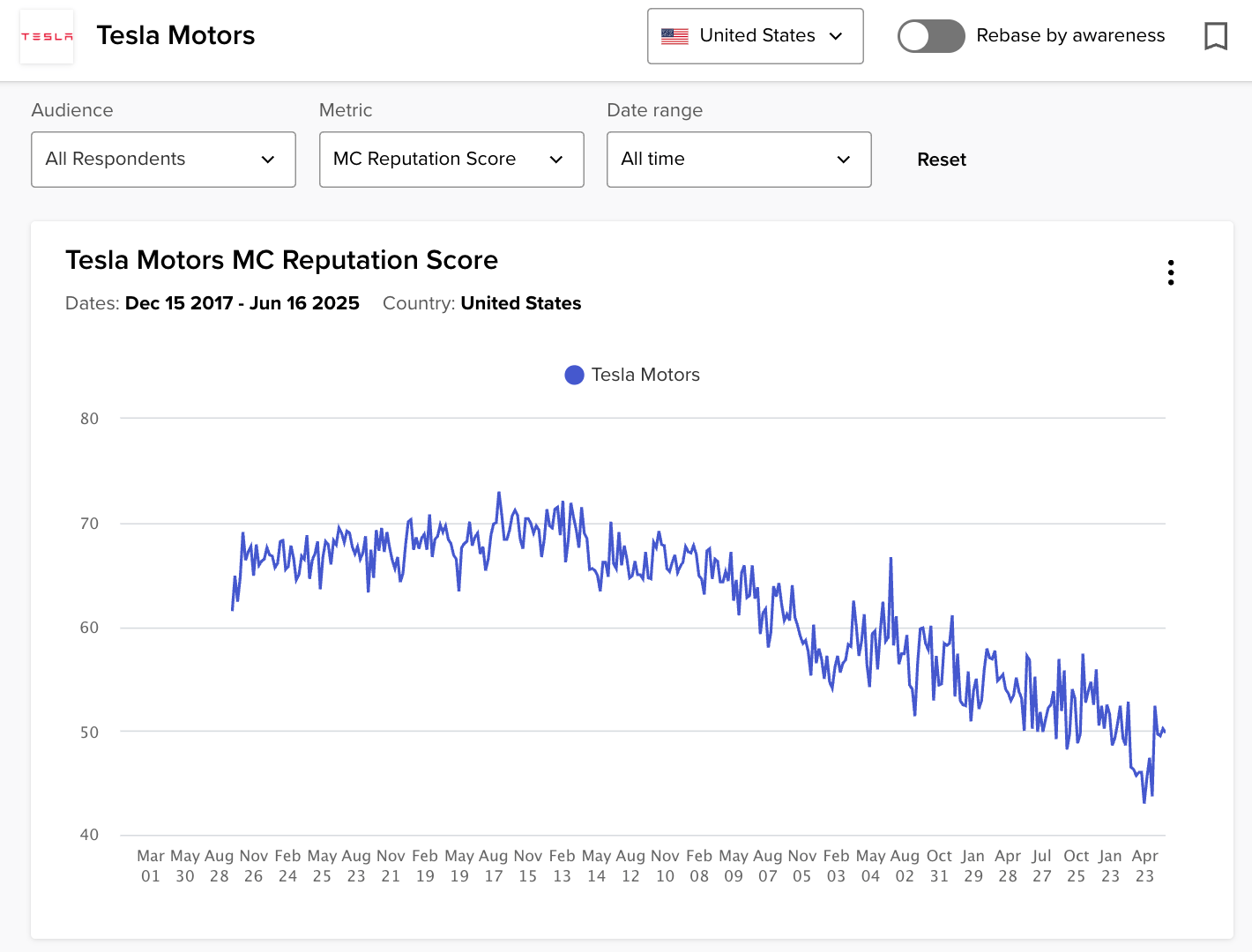Toggle the Tesla Motors legend series label
1252x952 pixels.
645,375
